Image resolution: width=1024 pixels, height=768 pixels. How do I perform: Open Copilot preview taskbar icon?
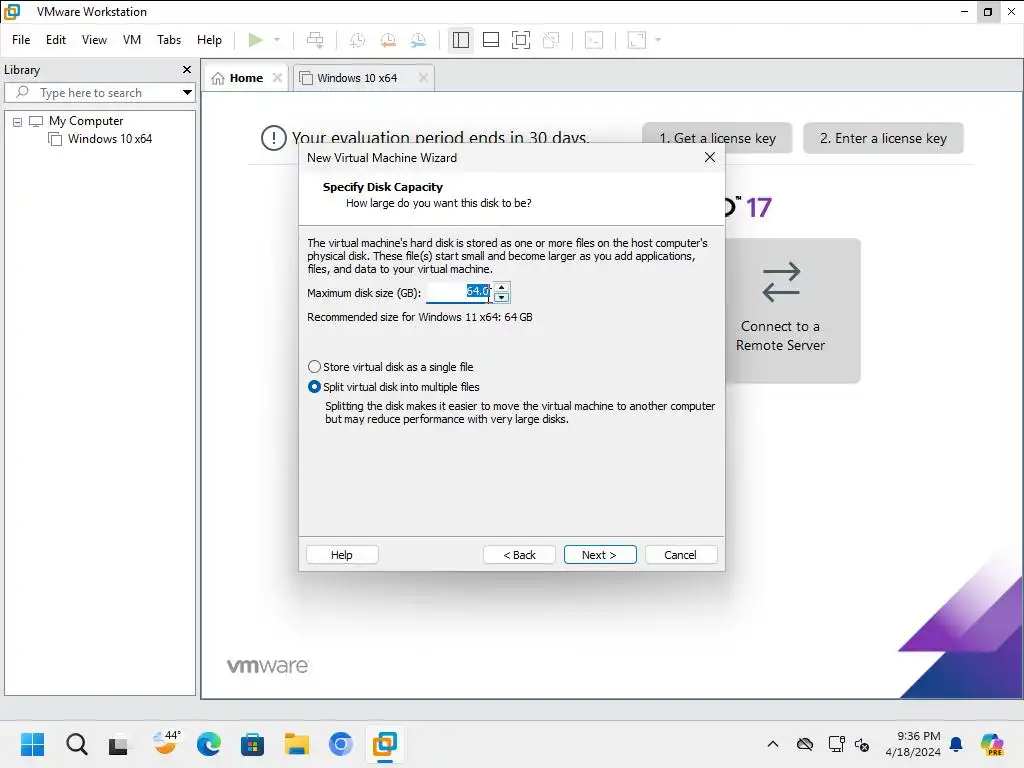[x=992, y=744]
